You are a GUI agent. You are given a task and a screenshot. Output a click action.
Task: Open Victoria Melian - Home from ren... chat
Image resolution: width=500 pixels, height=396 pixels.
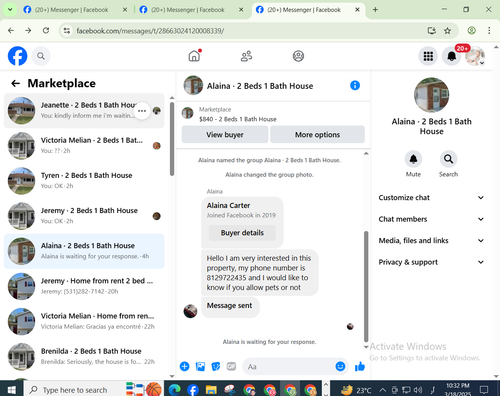click(84, 321)
